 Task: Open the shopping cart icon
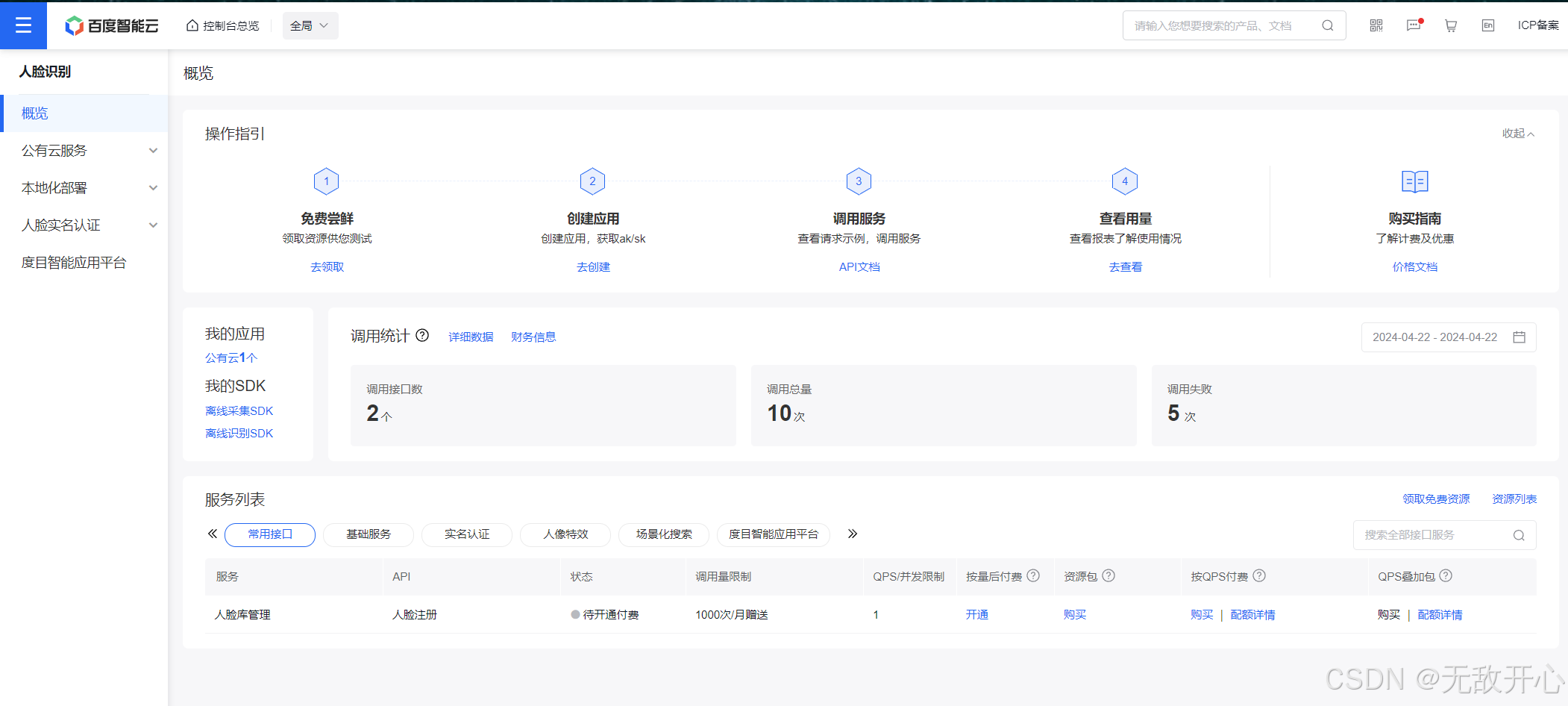click(1451, 26)
